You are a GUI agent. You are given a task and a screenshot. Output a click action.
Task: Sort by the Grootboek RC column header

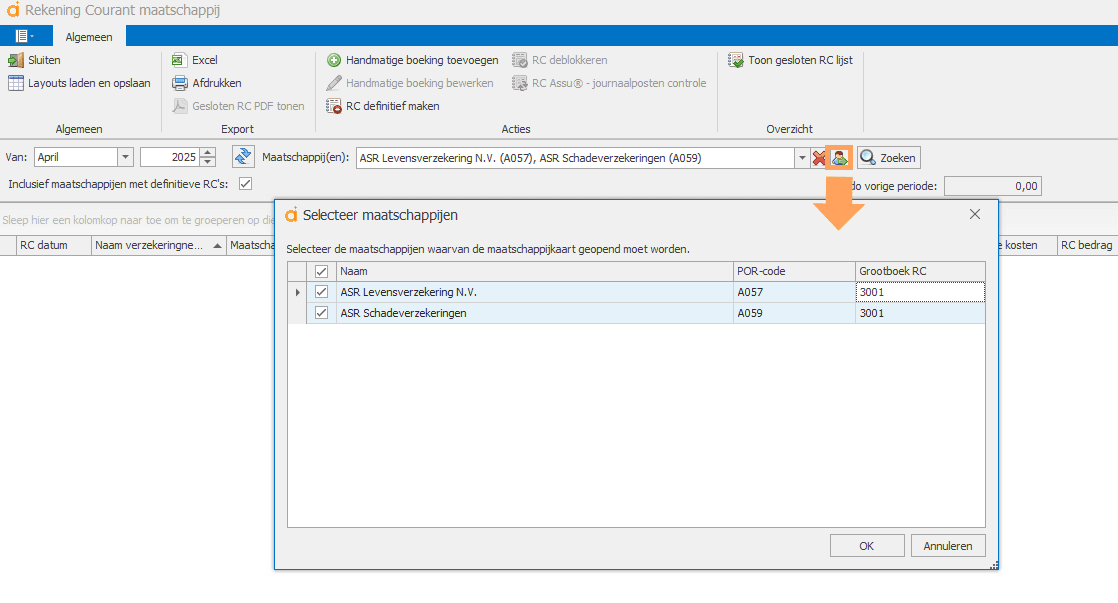coord(920,272)
